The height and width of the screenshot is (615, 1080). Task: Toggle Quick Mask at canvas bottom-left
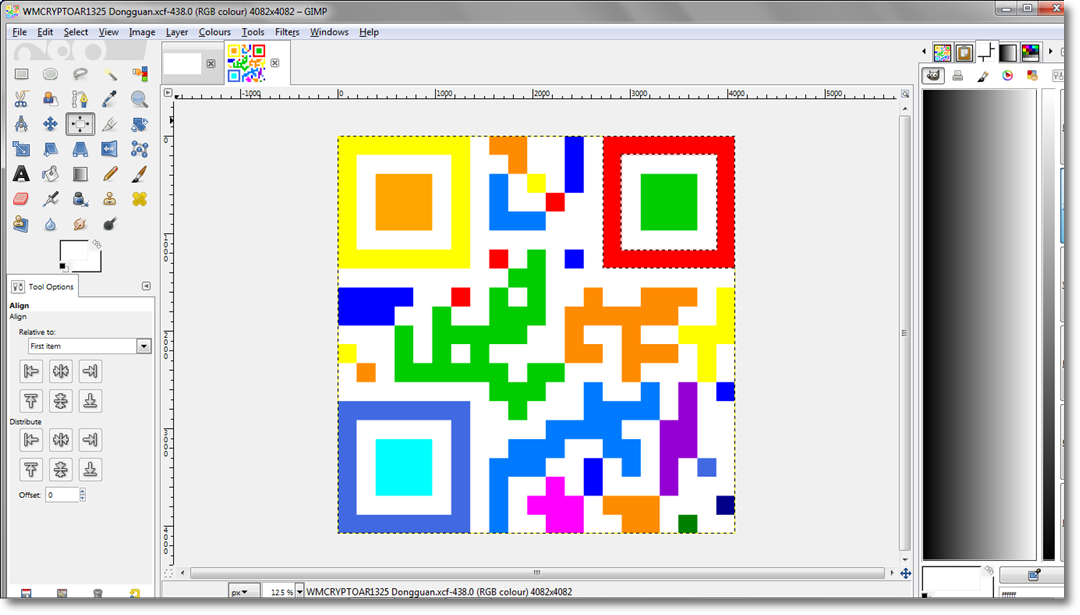[x=168, y=573]
